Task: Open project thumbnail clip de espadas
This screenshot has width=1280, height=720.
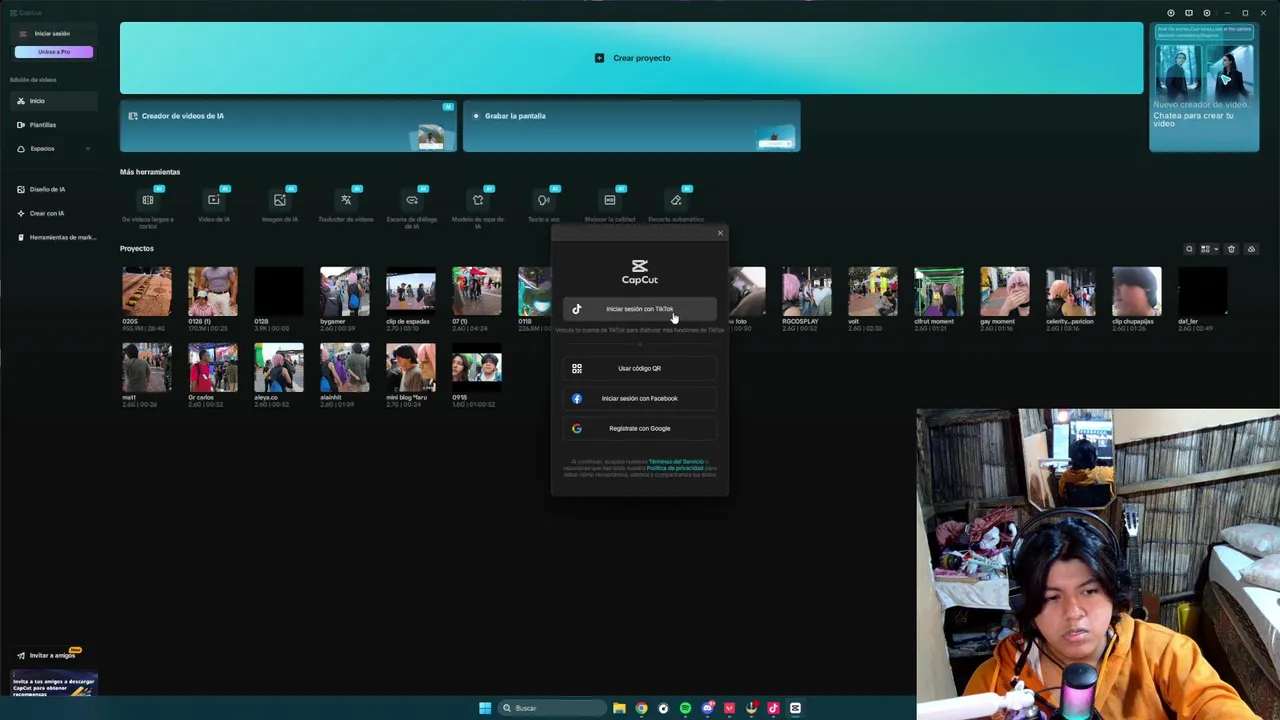Action: coord(411,291)
